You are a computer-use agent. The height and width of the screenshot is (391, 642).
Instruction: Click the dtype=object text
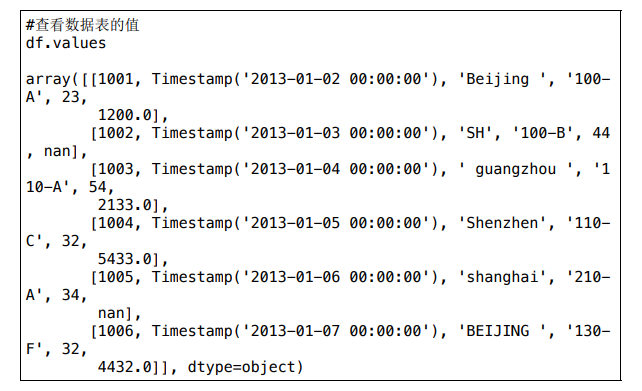241,367
